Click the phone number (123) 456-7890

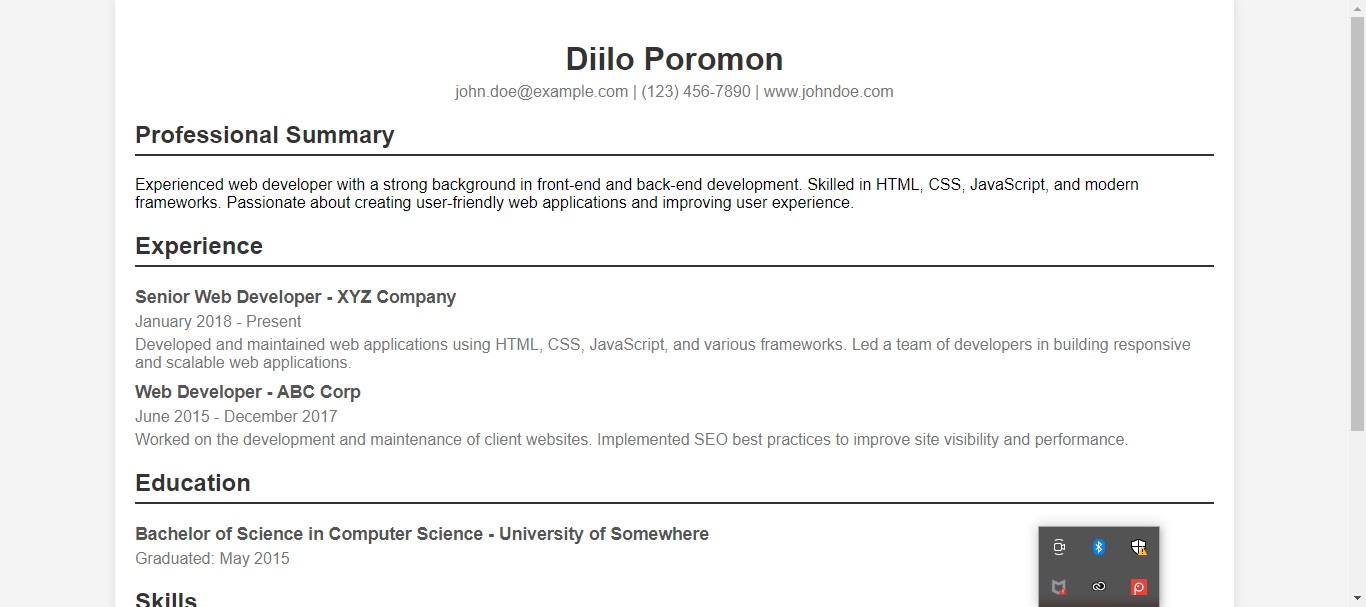696,92
